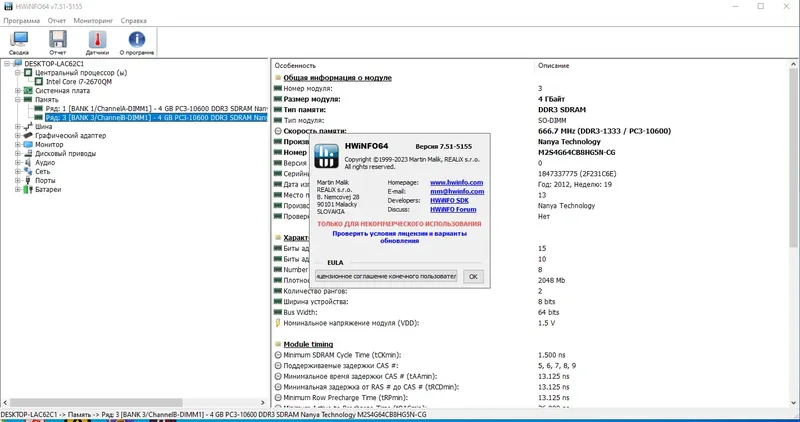Click Общая информация о модуле heading
This screenshot has height=422, width=800.
click(337, 78)
